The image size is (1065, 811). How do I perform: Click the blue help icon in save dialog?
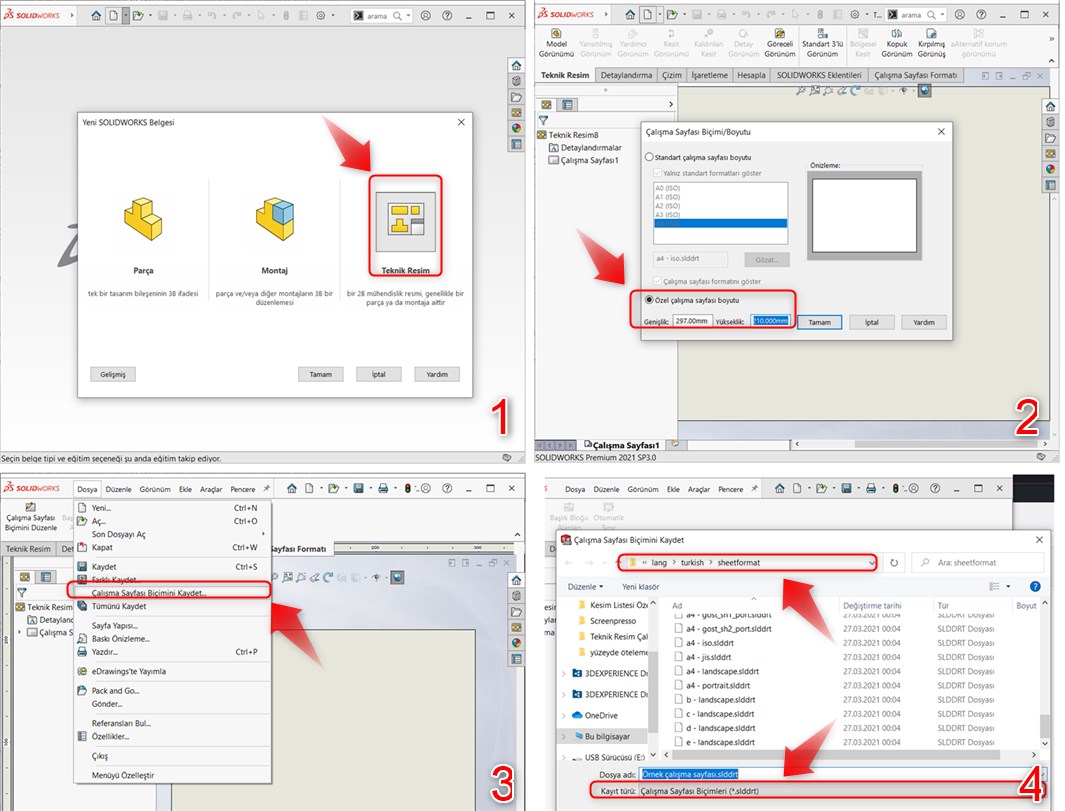pyautogui.click(x=1035, y=586)
